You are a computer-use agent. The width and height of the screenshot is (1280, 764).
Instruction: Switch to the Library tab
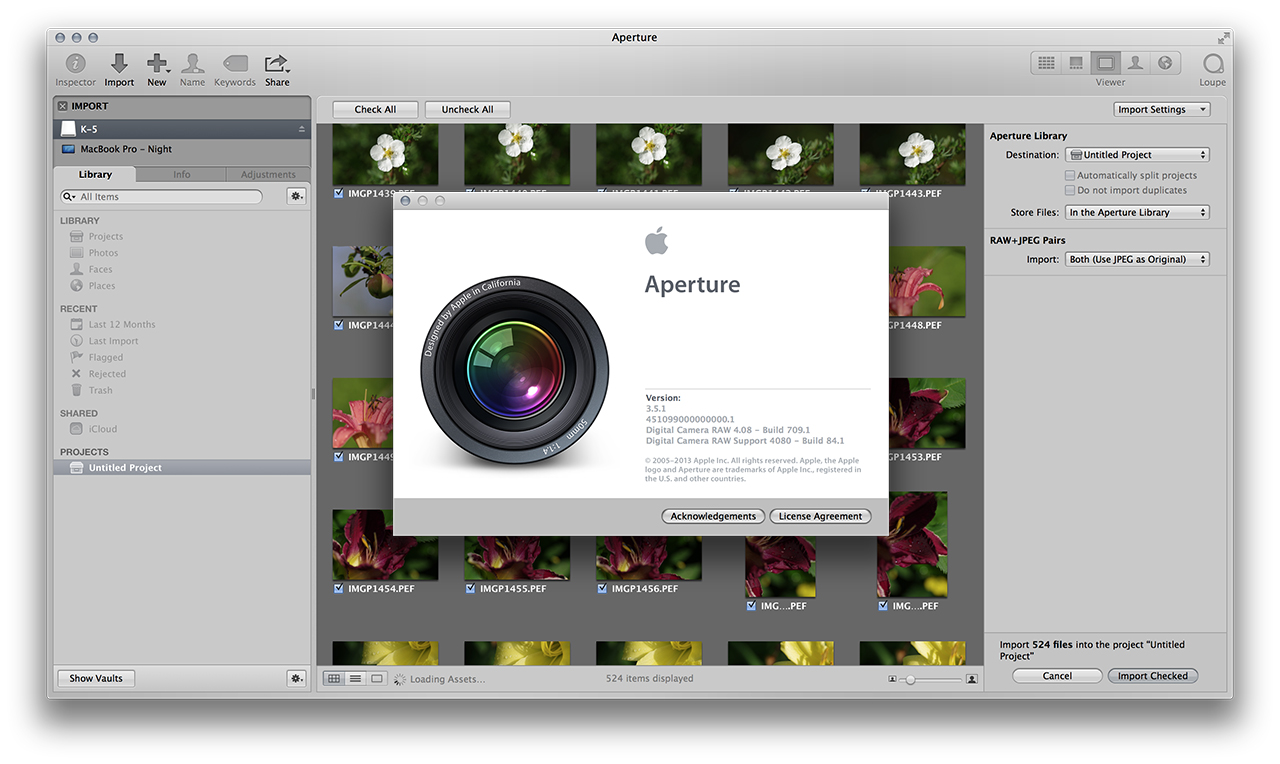[95, 174]
